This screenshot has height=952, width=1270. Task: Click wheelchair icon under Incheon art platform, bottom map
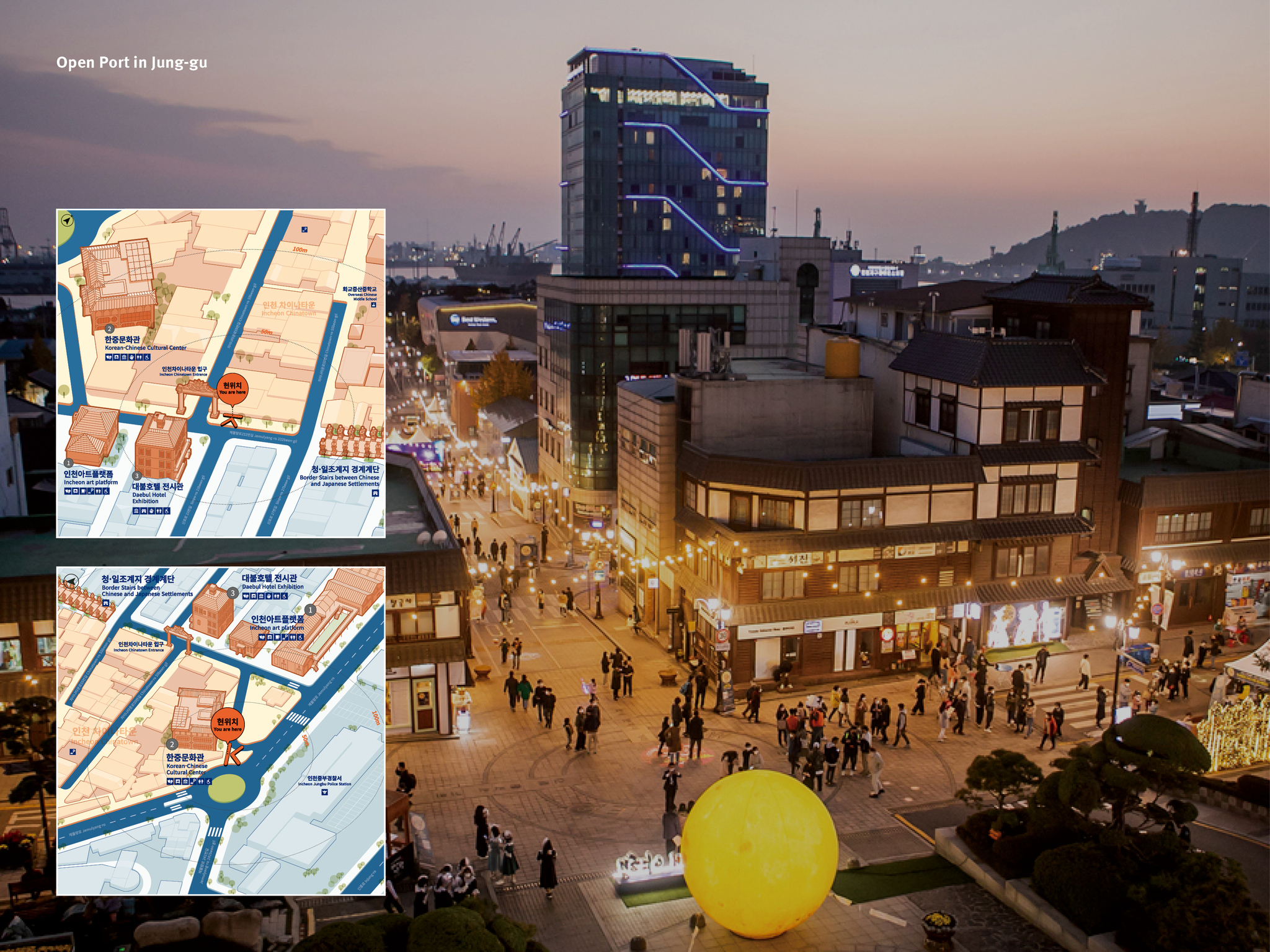(300, 637)
